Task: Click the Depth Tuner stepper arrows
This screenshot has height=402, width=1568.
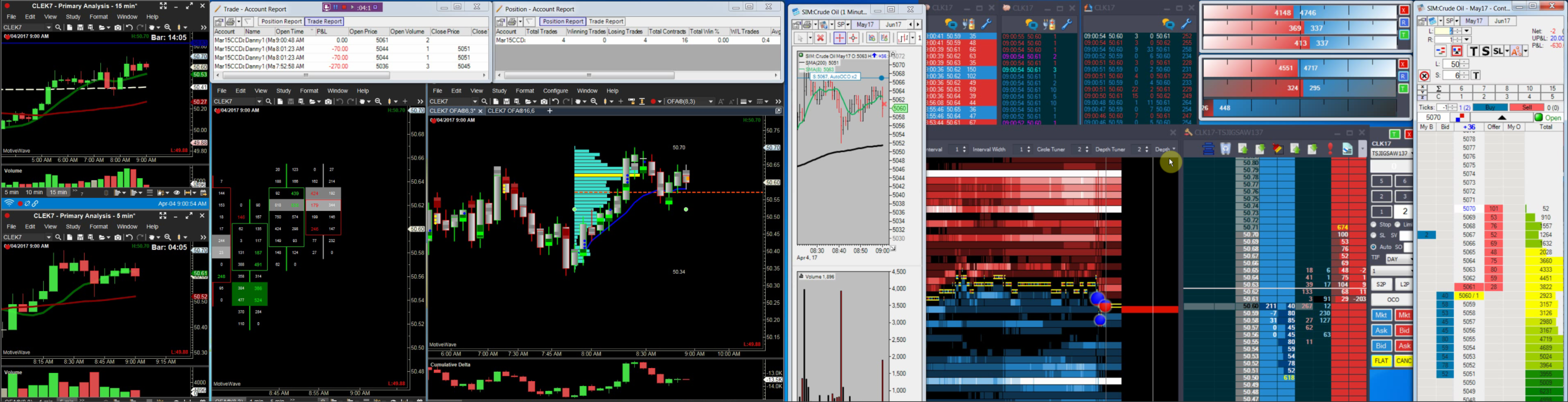Action: (1147, 149)
